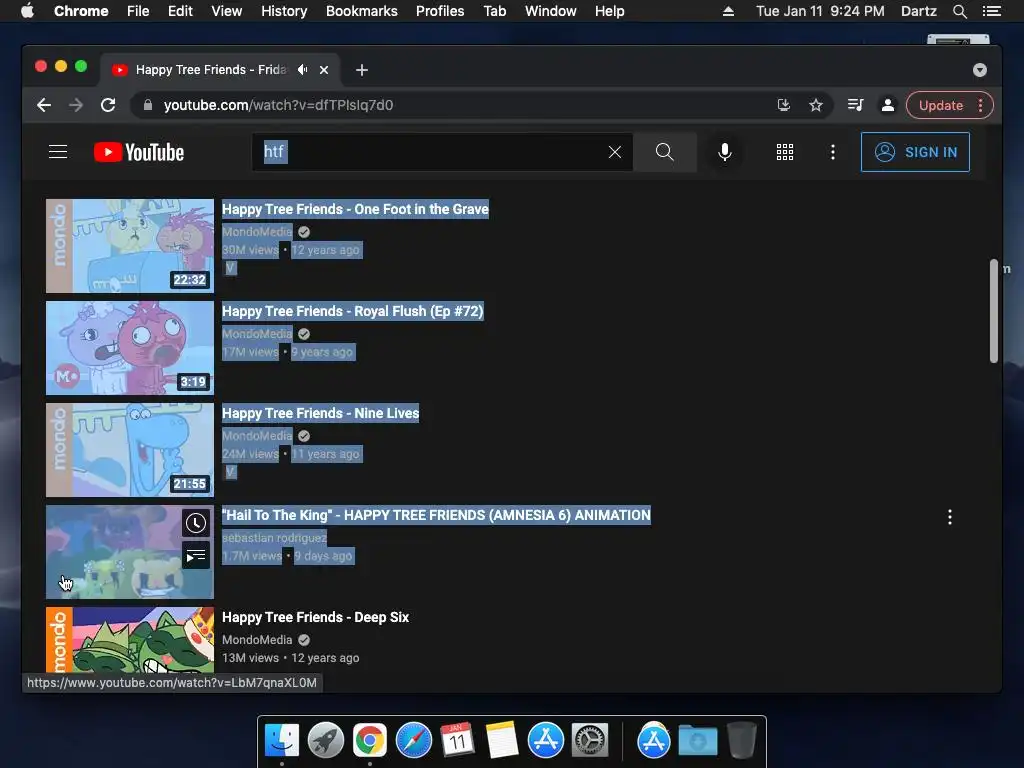
Task: Add Hail To The King to Watch later
Action: click(x=196, y=523)
